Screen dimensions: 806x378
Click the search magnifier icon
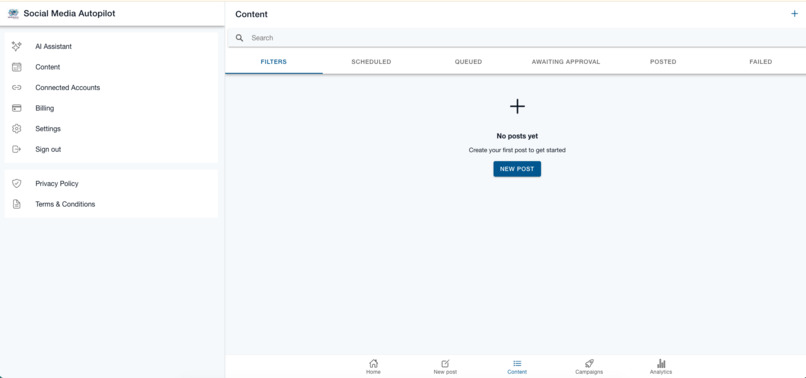coord(240,38)
